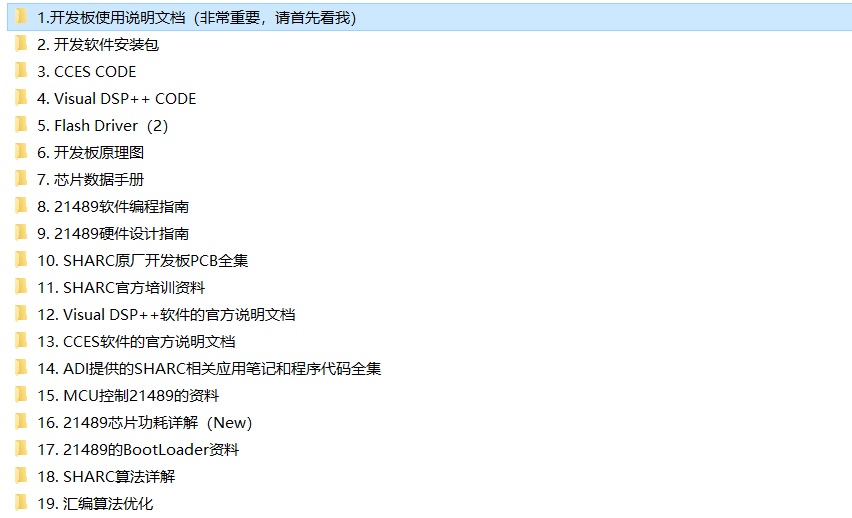The height and width of the screenshot is (518, 852).
Task: Click folder icon of 11. SHARC官方培训资料
Action: (21, 286)
